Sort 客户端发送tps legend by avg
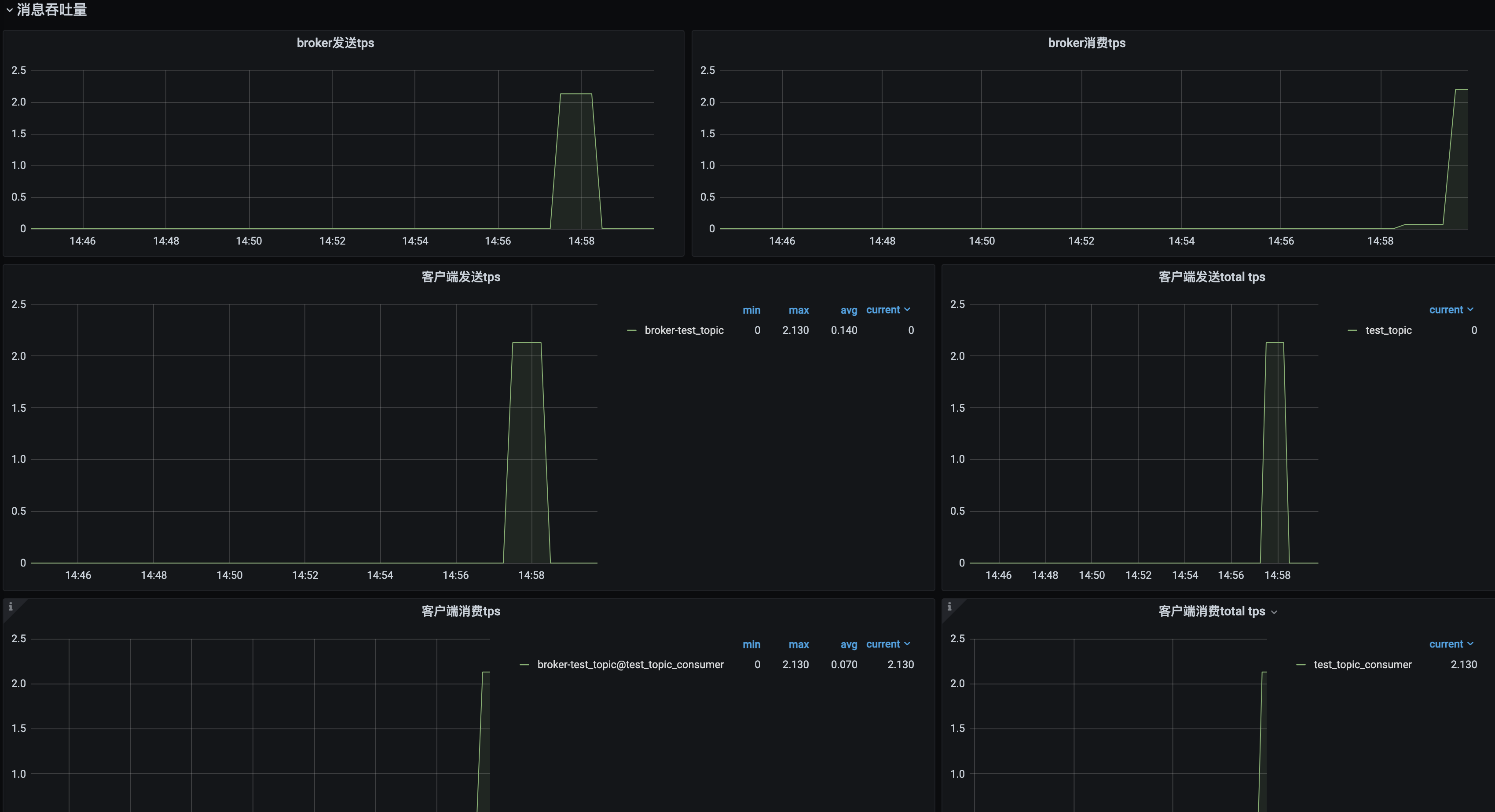The height and width of the screenshot is (812, 1495). (x=849, y=310)
